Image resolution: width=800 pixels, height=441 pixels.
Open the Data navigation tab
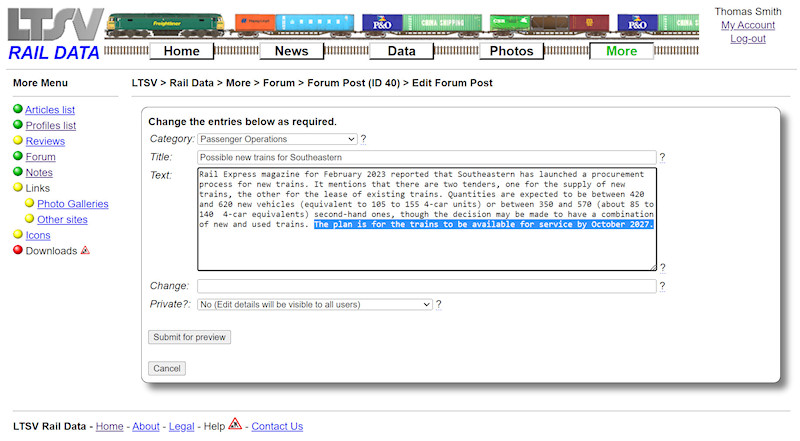pyautogui.click(x=402, y=51)
